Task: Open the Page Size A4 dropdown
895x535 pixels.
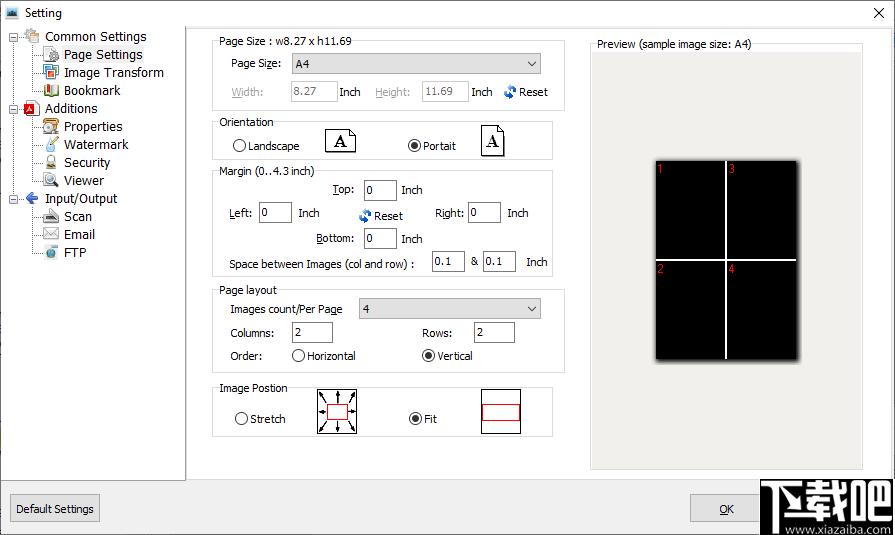Action: click(416, 64)
